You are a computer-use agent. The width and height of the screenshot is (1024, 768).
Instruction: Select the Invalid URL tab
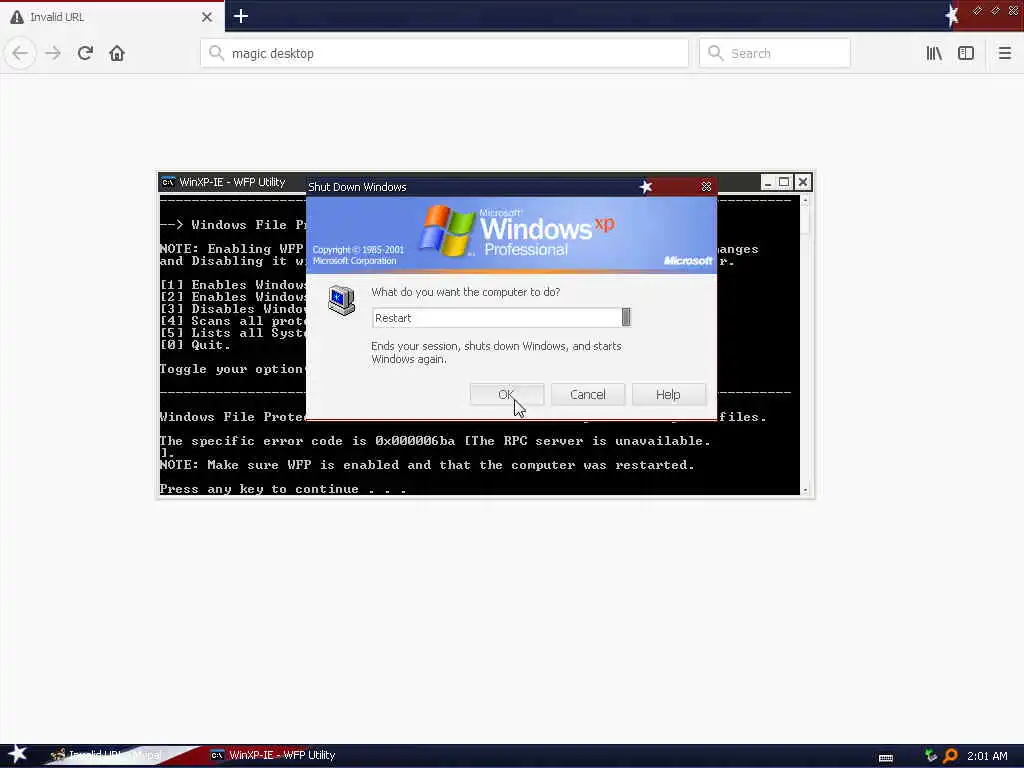112,17
